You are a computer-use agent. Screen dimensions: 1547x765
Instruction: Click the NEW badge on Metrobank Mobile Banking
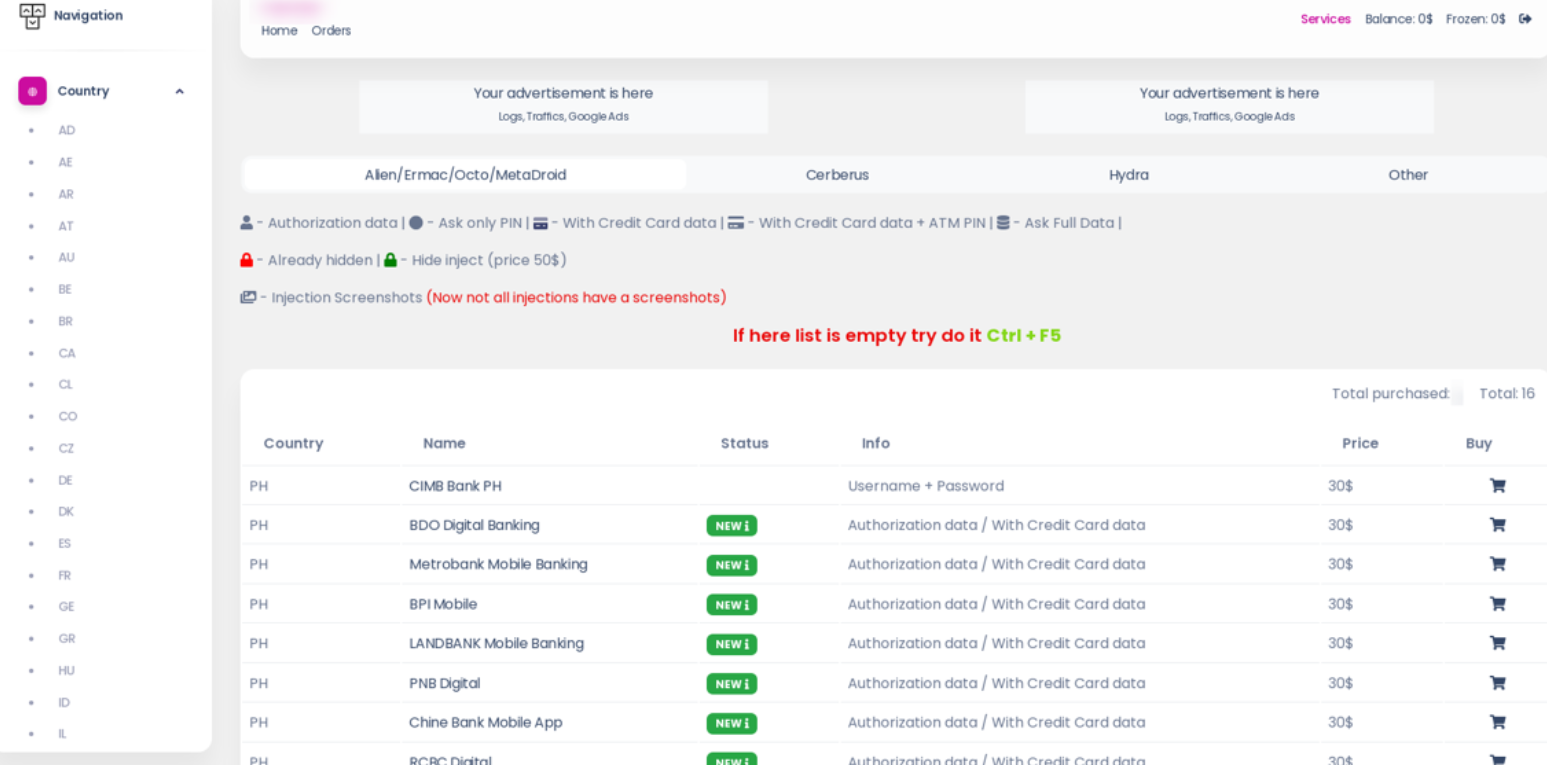click(732, 565)
